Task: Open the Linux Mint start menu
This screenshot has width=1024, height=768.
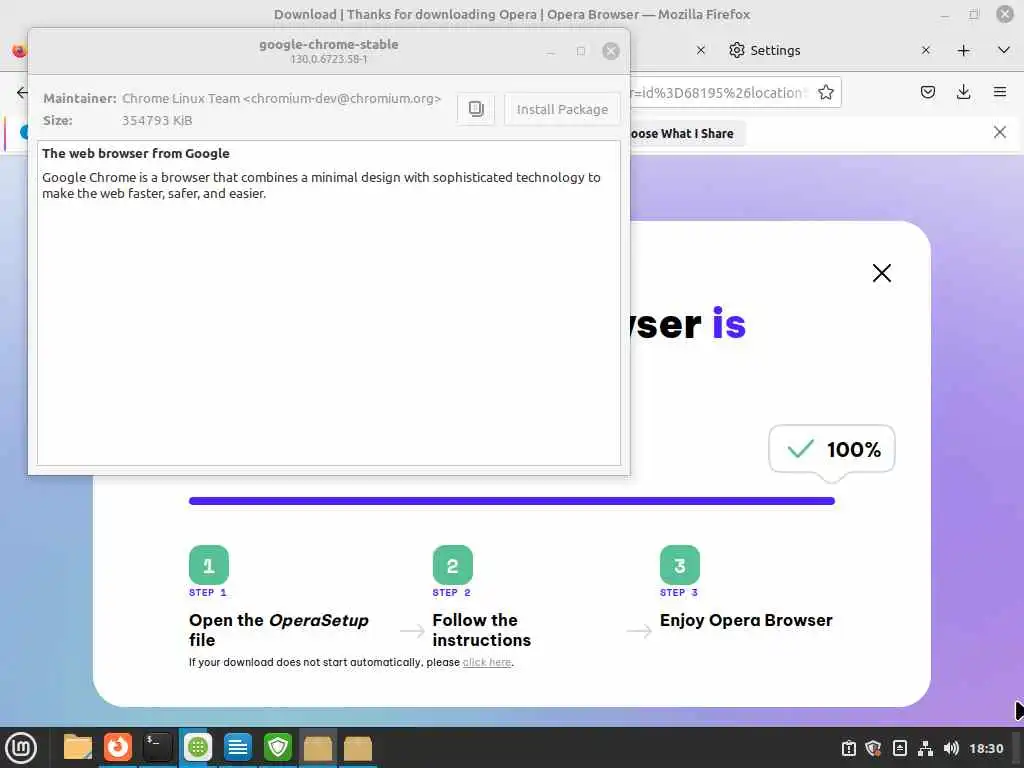Action: (x=21, y=748)
